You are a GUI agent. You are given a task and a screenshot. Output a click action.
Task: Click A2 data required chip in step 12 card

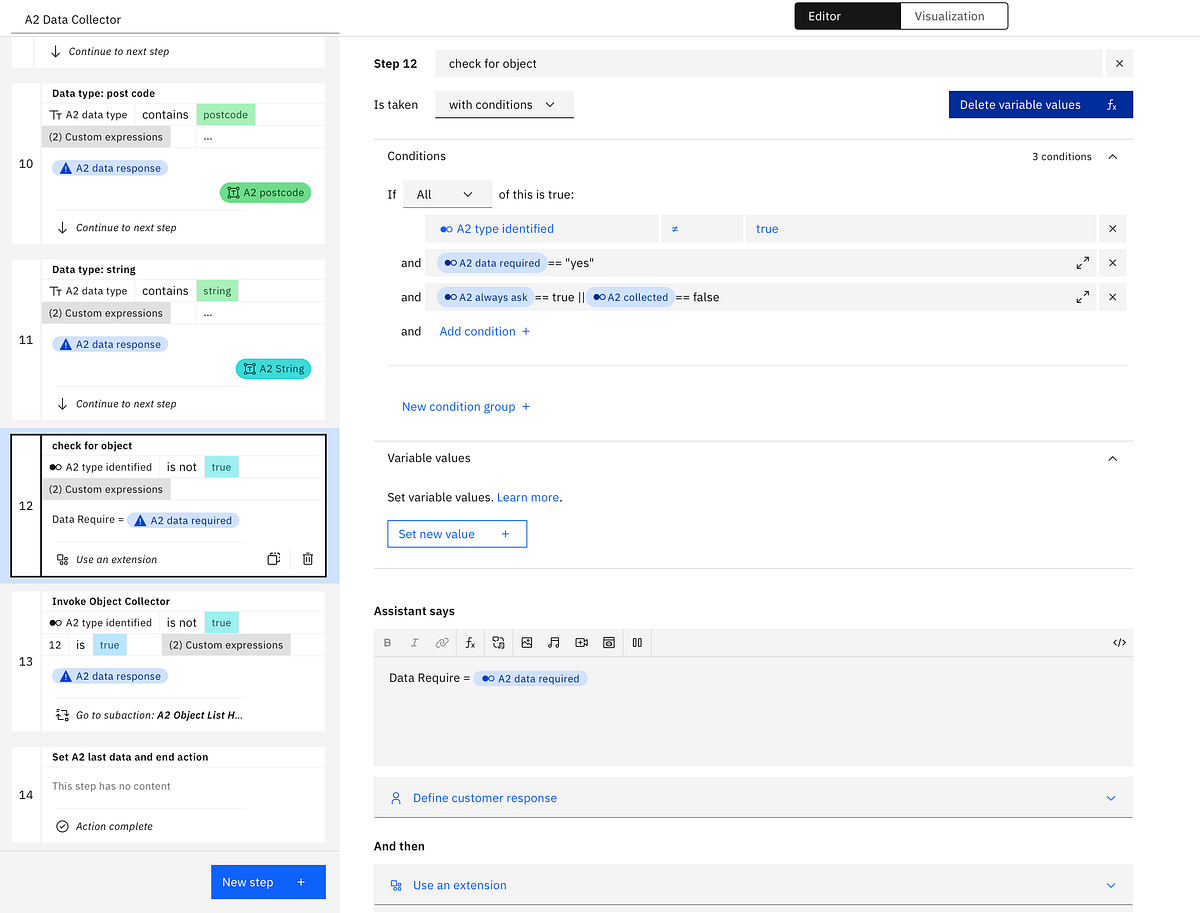[184, 520]
